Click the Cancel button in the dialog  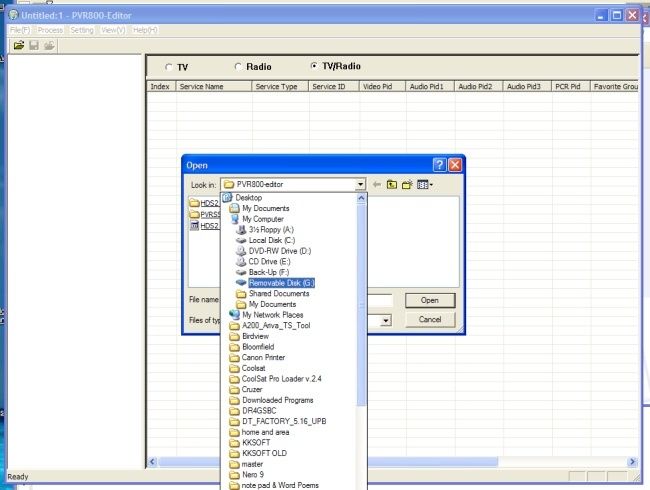click(430, 319)
